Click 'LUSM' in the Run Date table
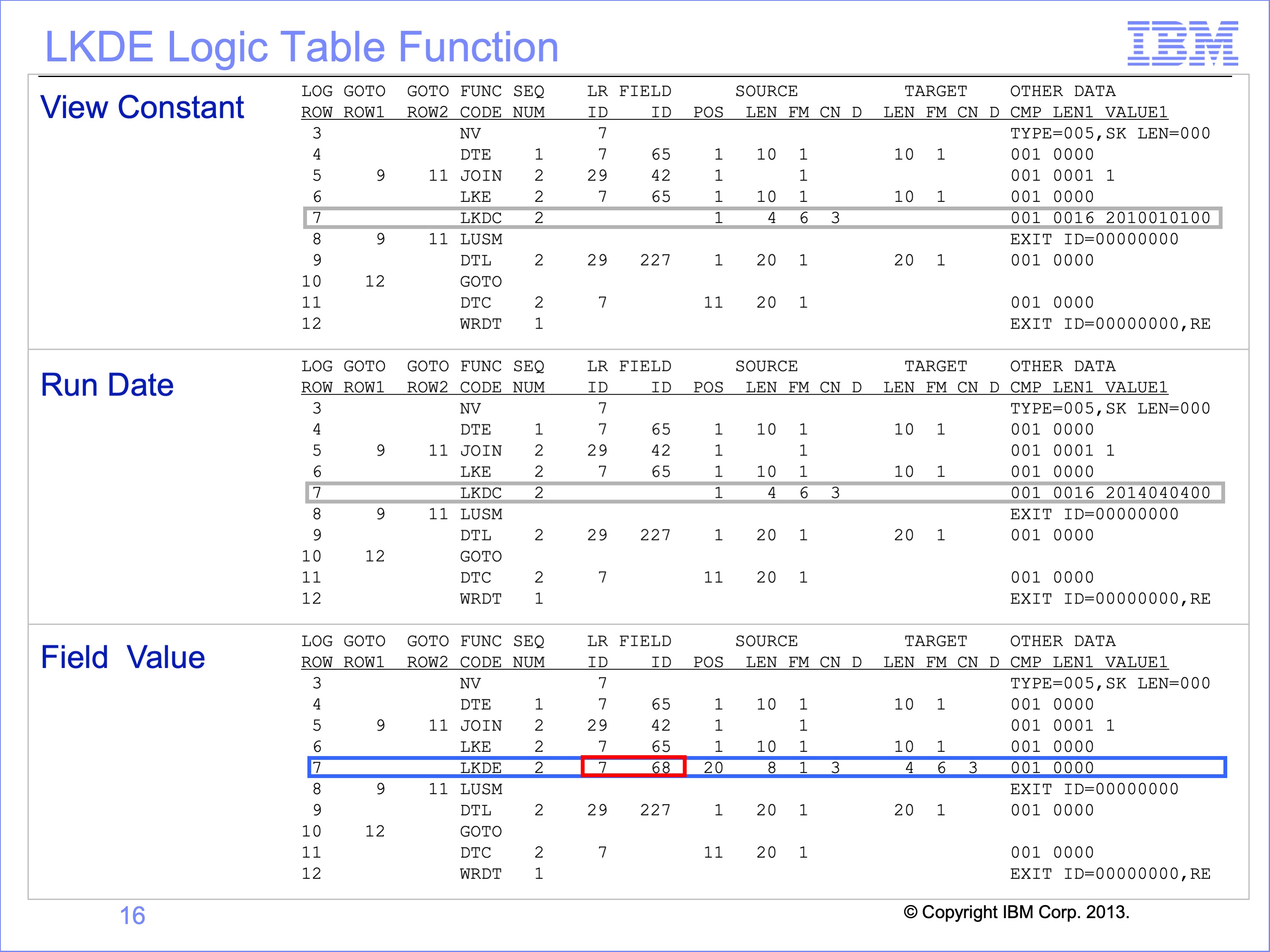This screenshot has height=952, width=1270. pyautogui.click(x=481, y=514)
